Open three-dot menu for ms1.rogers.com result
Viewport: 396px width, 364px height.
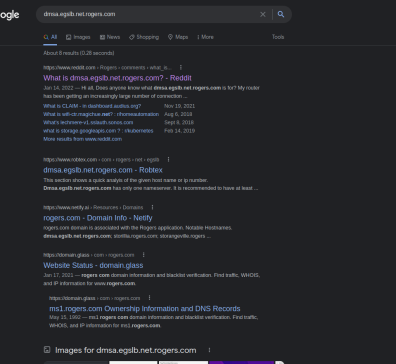coord(149,298)
